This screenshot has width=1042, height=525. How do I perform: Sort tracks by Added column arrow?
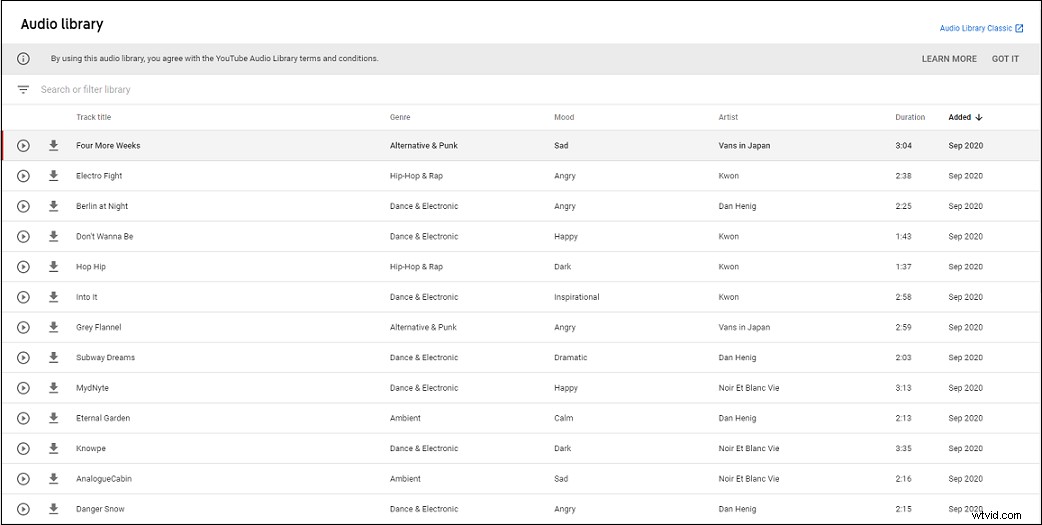pyautogui.click(x=979, y=117)
